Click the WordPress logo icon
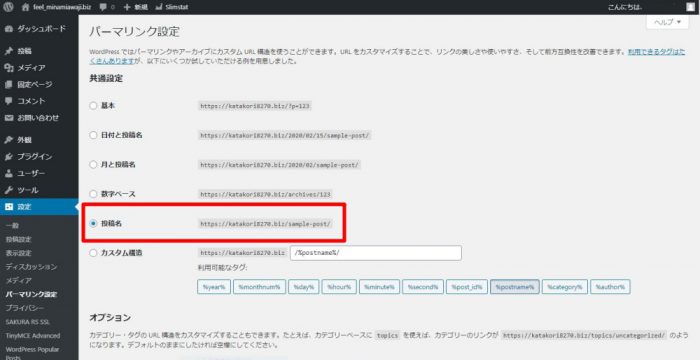The height and width of the screenshot is (360, 700). click(8, 7)
